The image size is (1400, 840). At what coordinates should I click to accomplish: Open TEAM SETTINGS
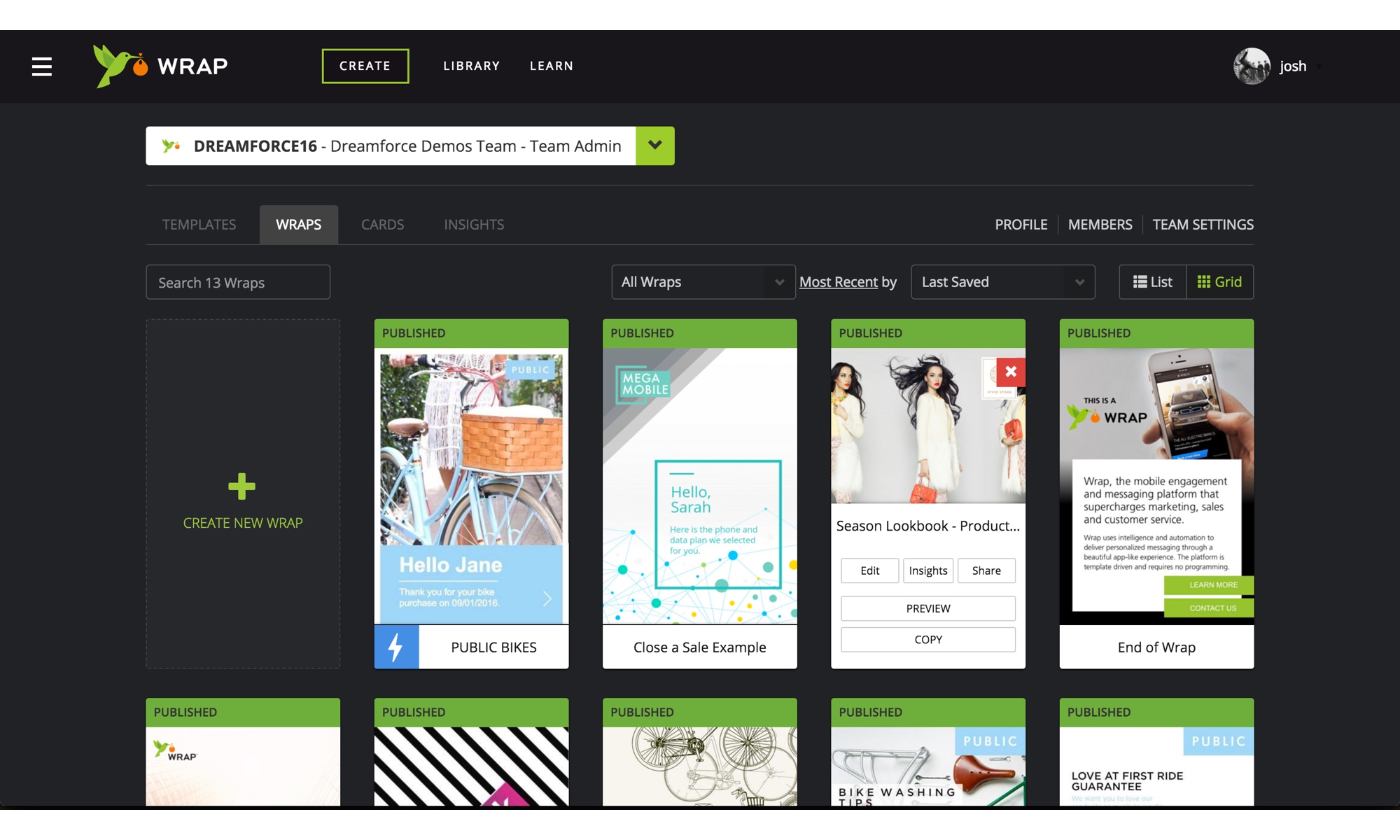pos(1203,225)
